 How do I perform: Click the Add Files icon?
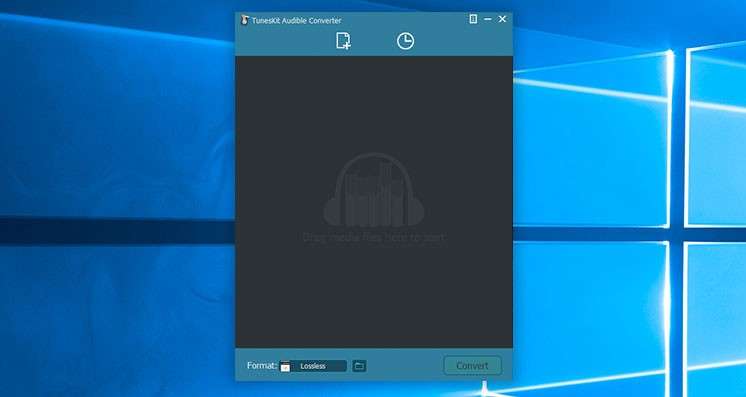pyautogui.click(x=343, y=41)
